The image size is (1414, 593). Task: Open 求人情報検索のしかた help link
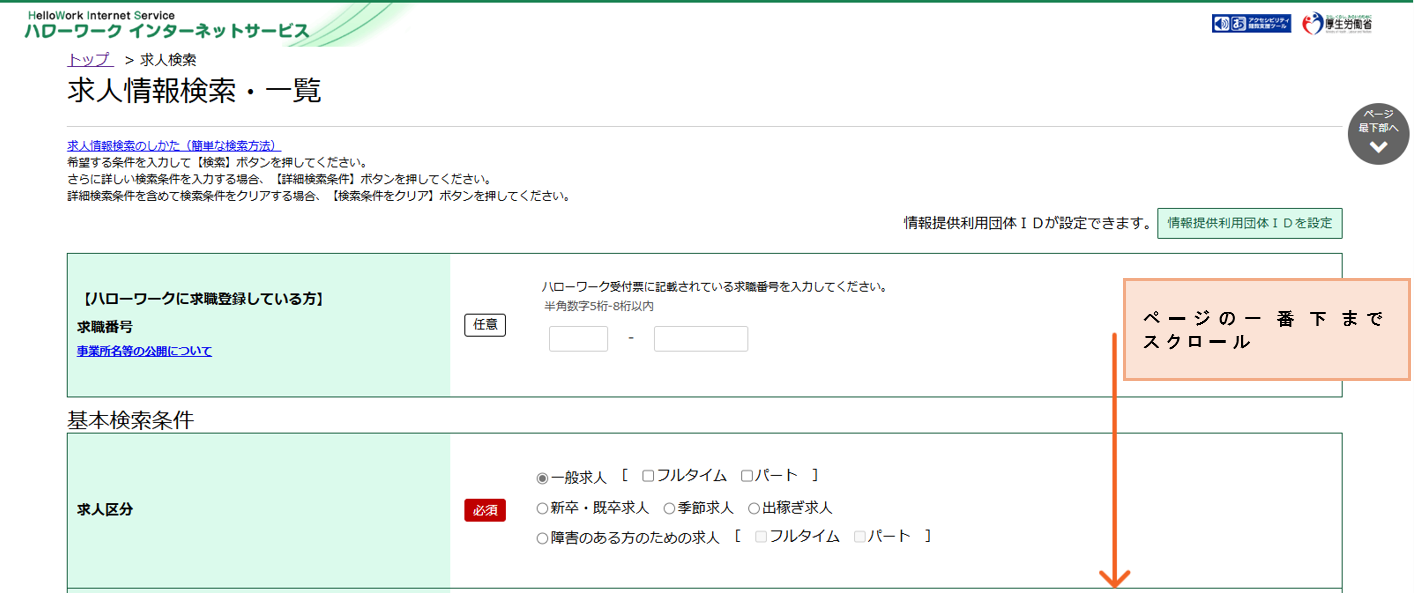pyautogui.click(x=174, y=146)
